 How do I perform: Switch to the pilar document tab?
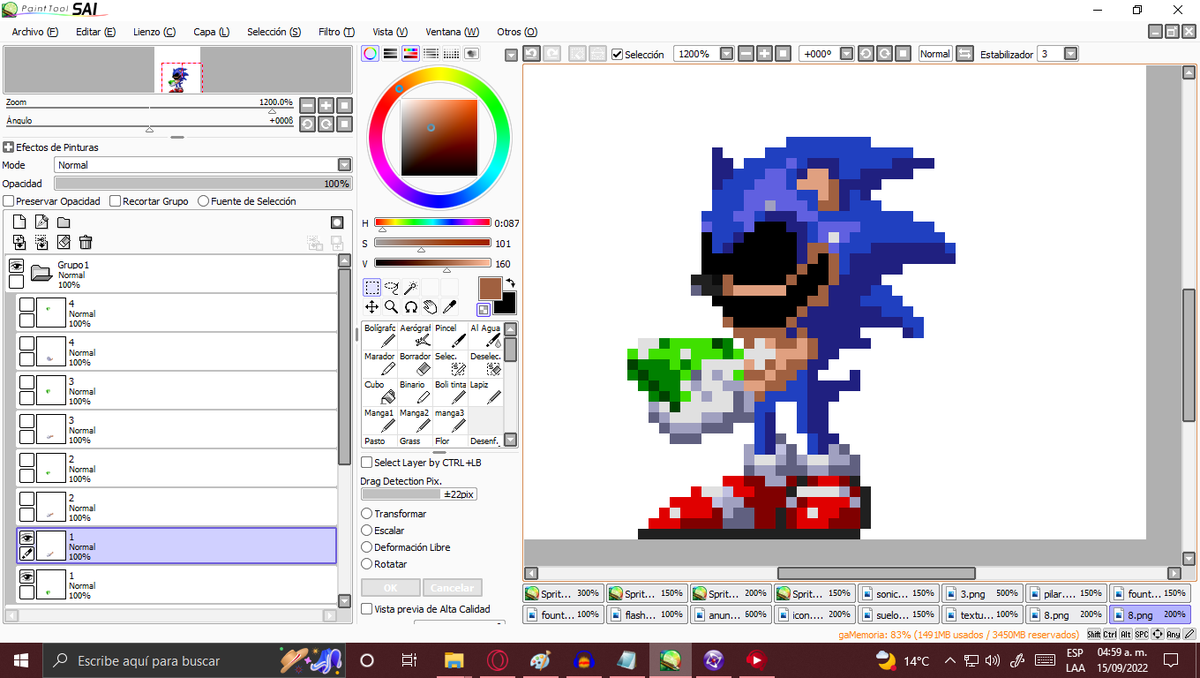(1066, 593)
